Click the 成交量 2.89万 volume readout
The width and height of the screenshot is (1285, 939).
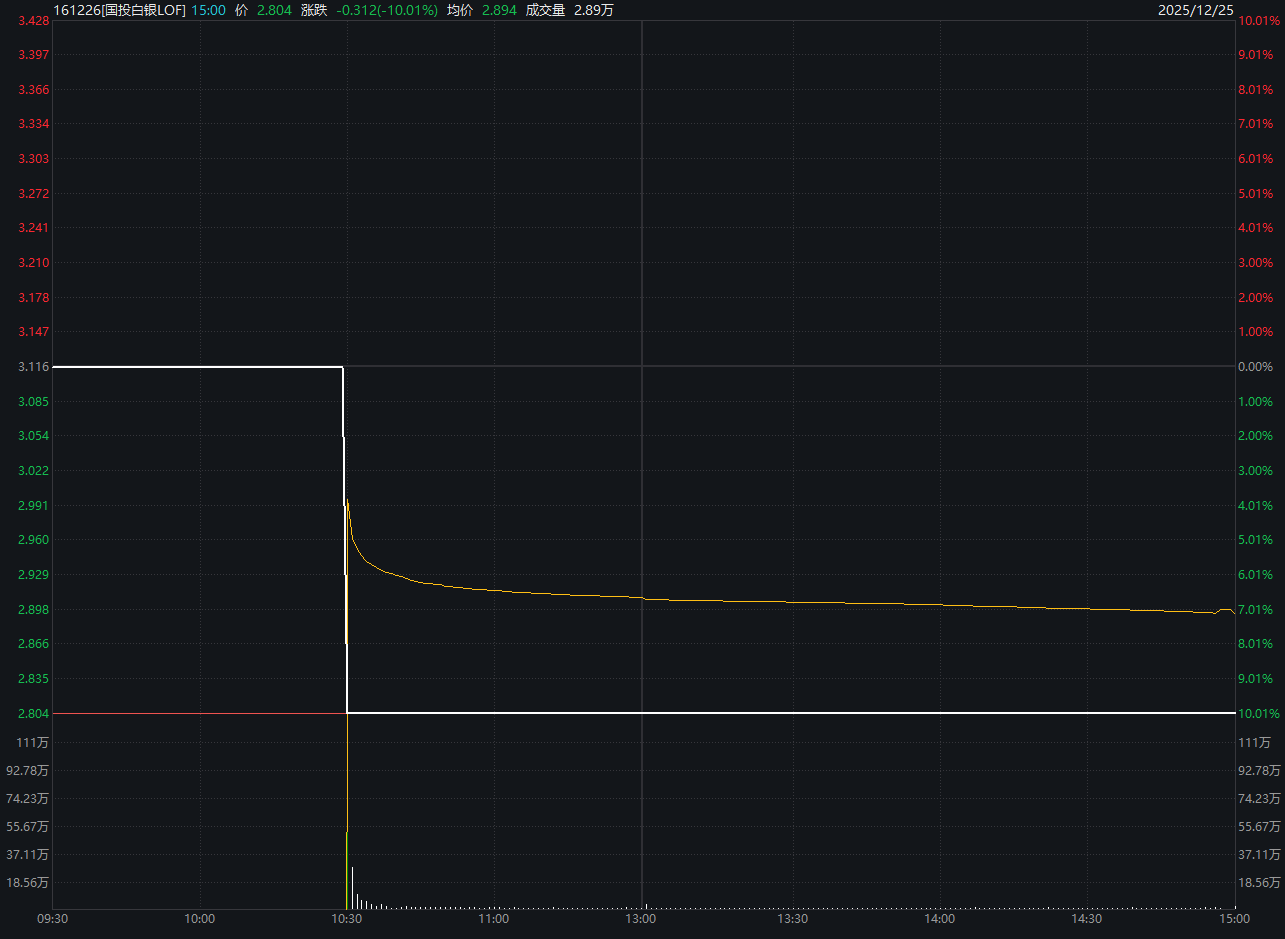tap(569, 10)
